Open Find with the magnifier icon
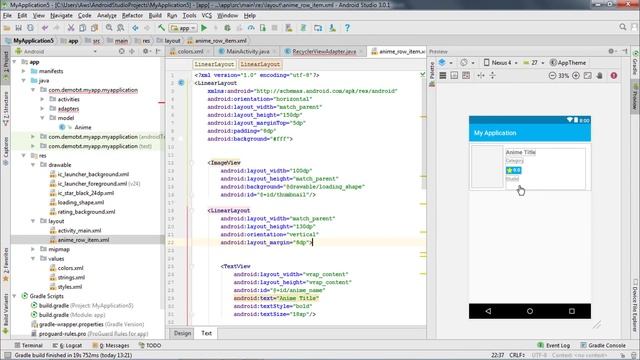640x360 pixels. click(x=109, y=28)
